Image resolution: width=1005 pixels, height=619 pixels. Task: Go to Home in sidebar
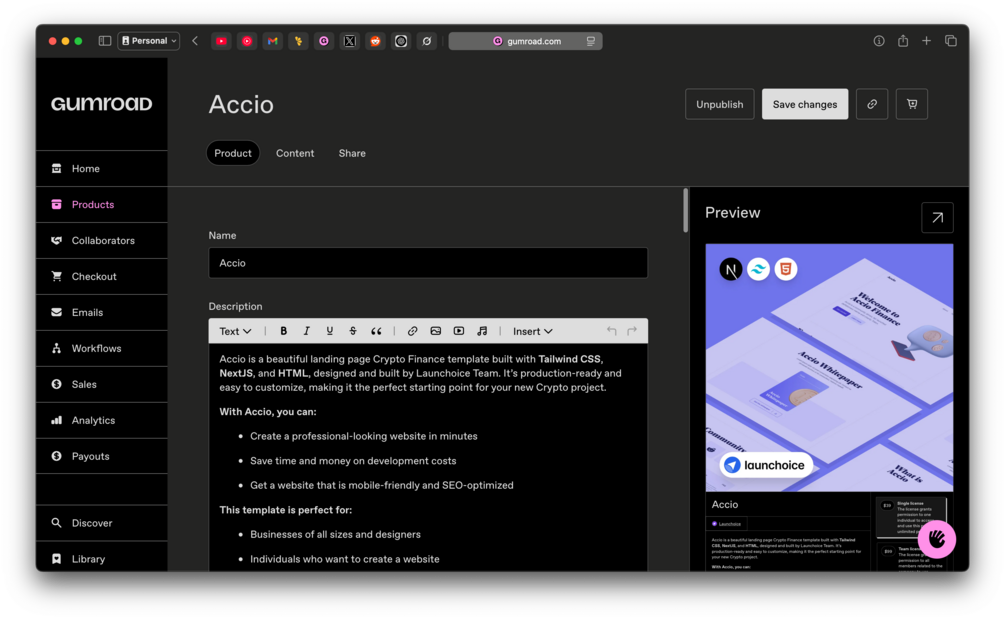point(102,169)
